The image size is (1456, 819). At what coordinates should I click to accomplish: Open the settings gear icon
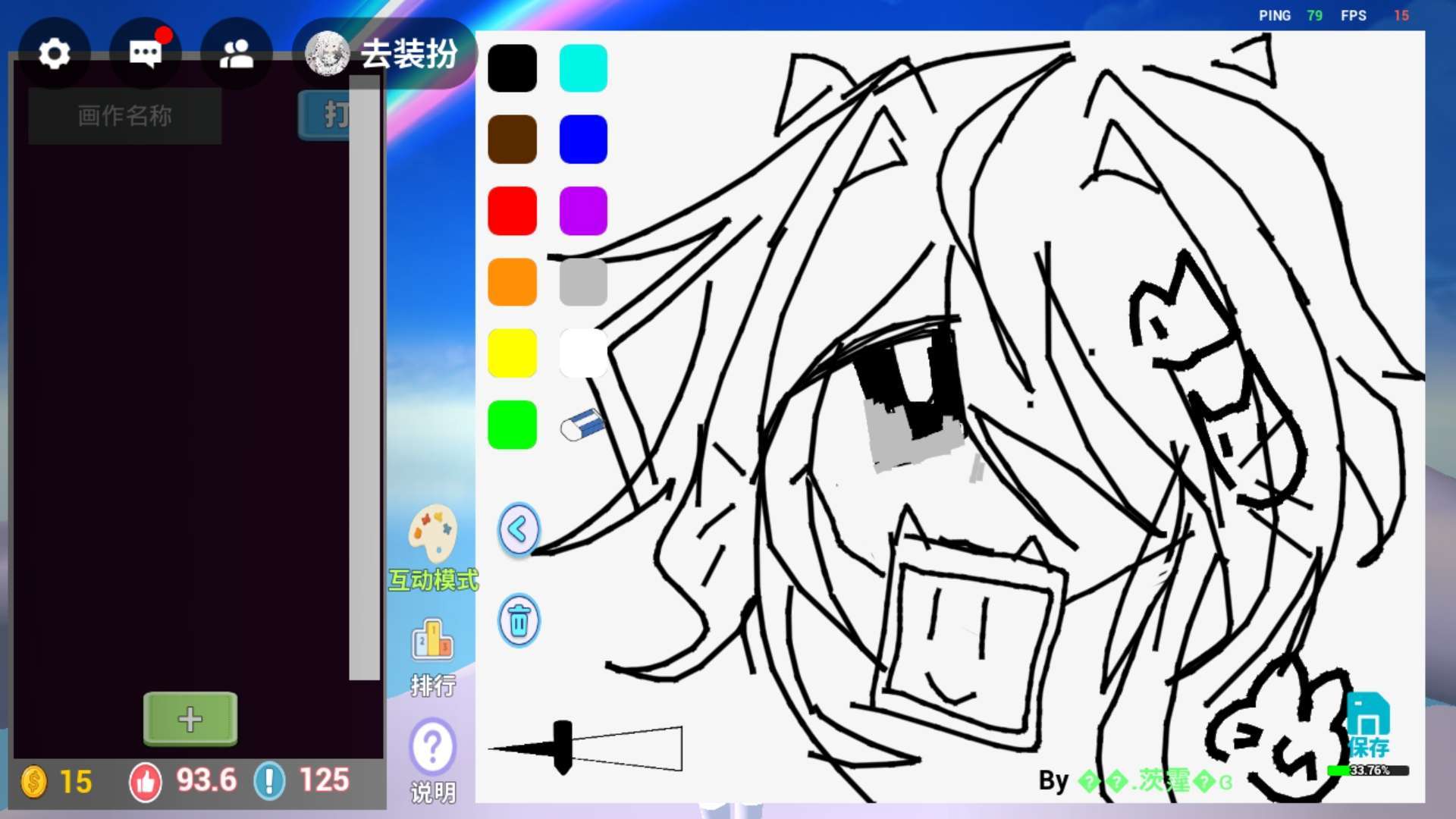coord(54,54)
